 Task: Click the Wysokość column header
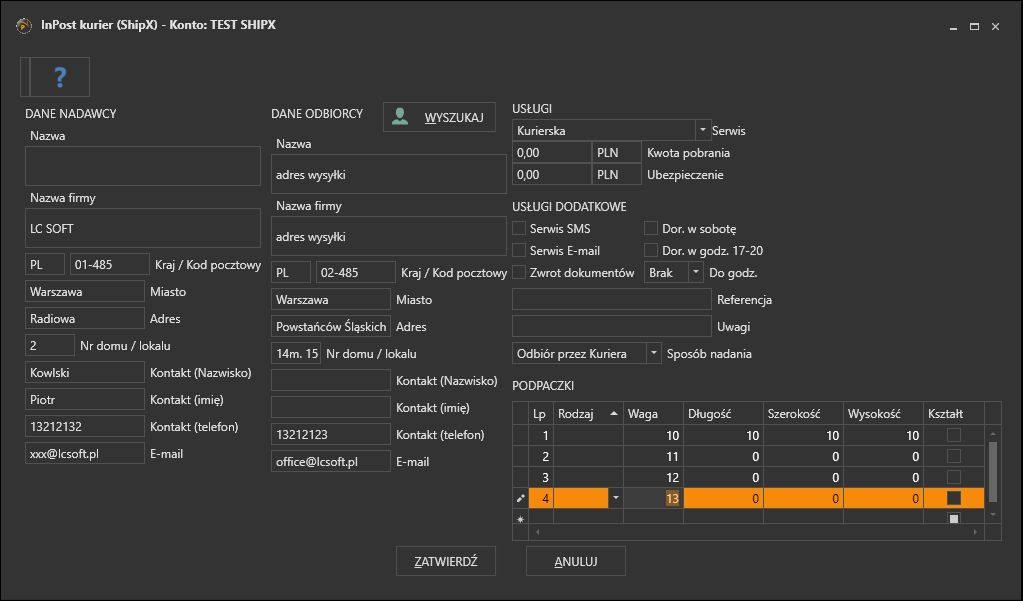coord(883,414)
